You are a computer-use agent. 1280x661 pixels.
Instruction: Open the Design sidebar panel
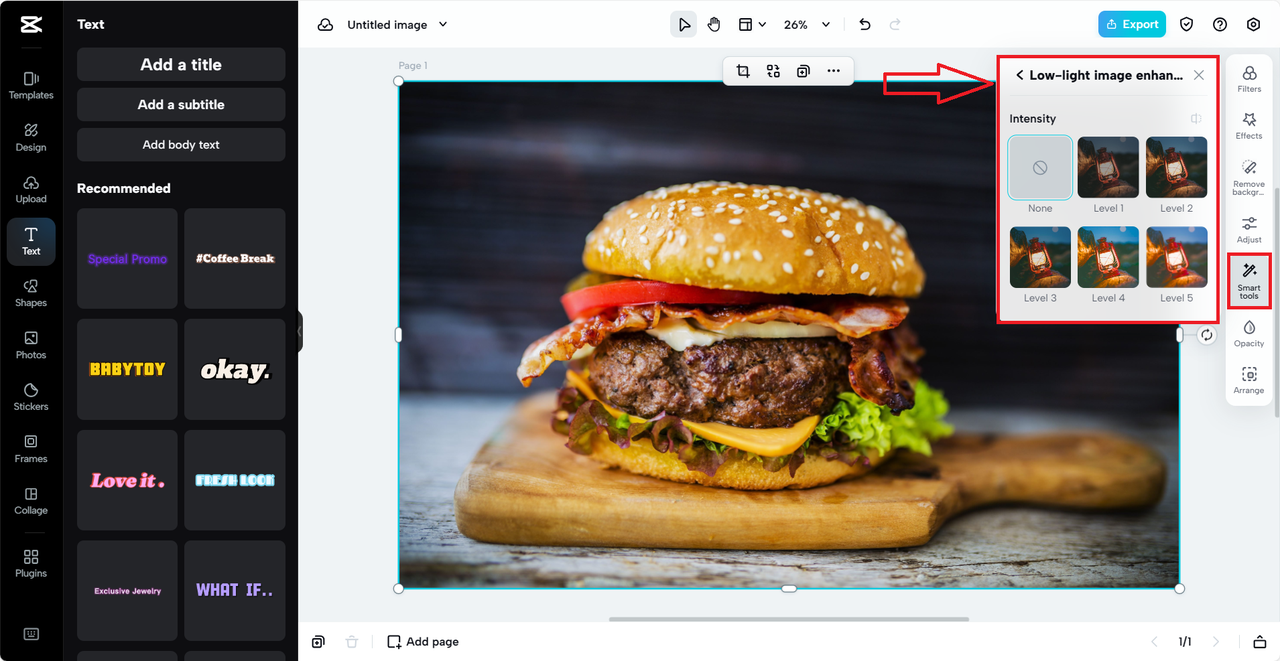31,137
